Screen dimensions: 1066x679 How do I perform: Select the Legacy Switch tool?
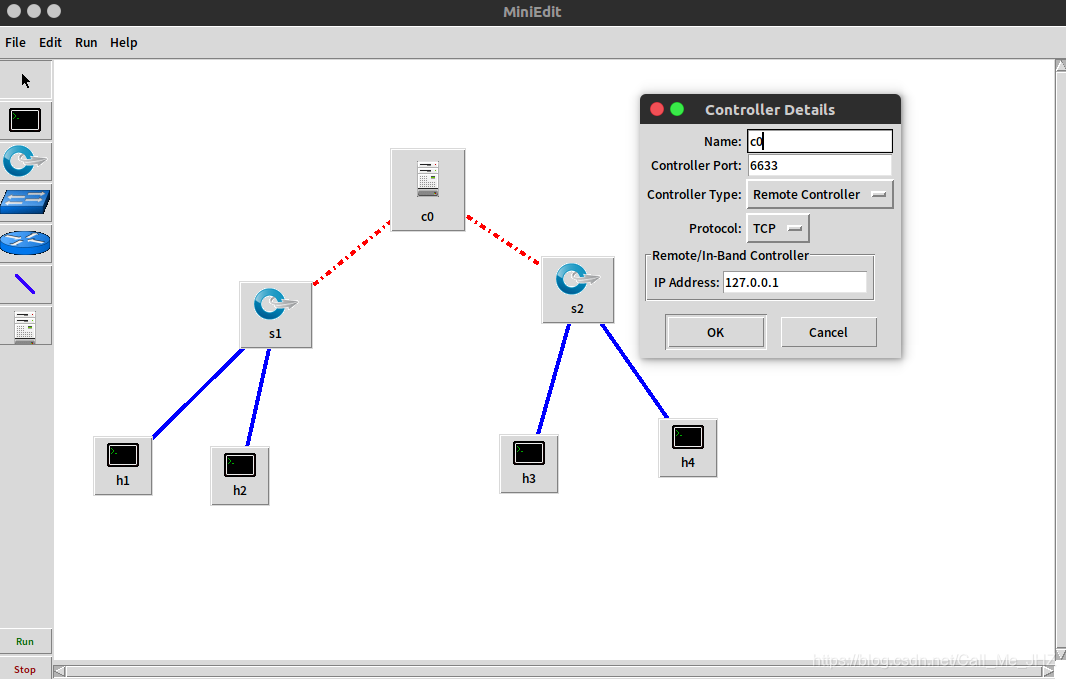[25, 202]
